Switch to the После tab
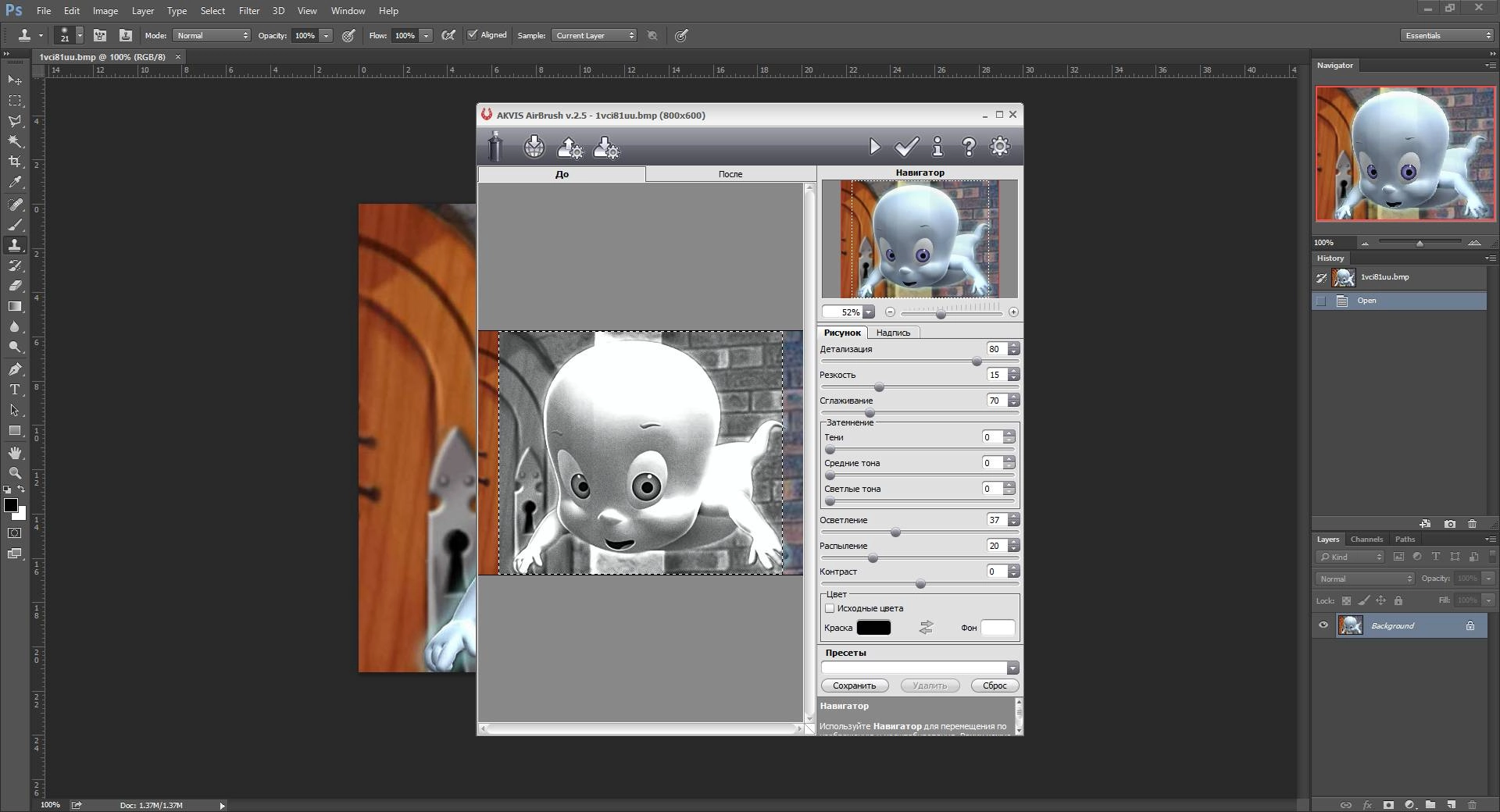This screenshot has width=1500, height=812. (730, 174)
